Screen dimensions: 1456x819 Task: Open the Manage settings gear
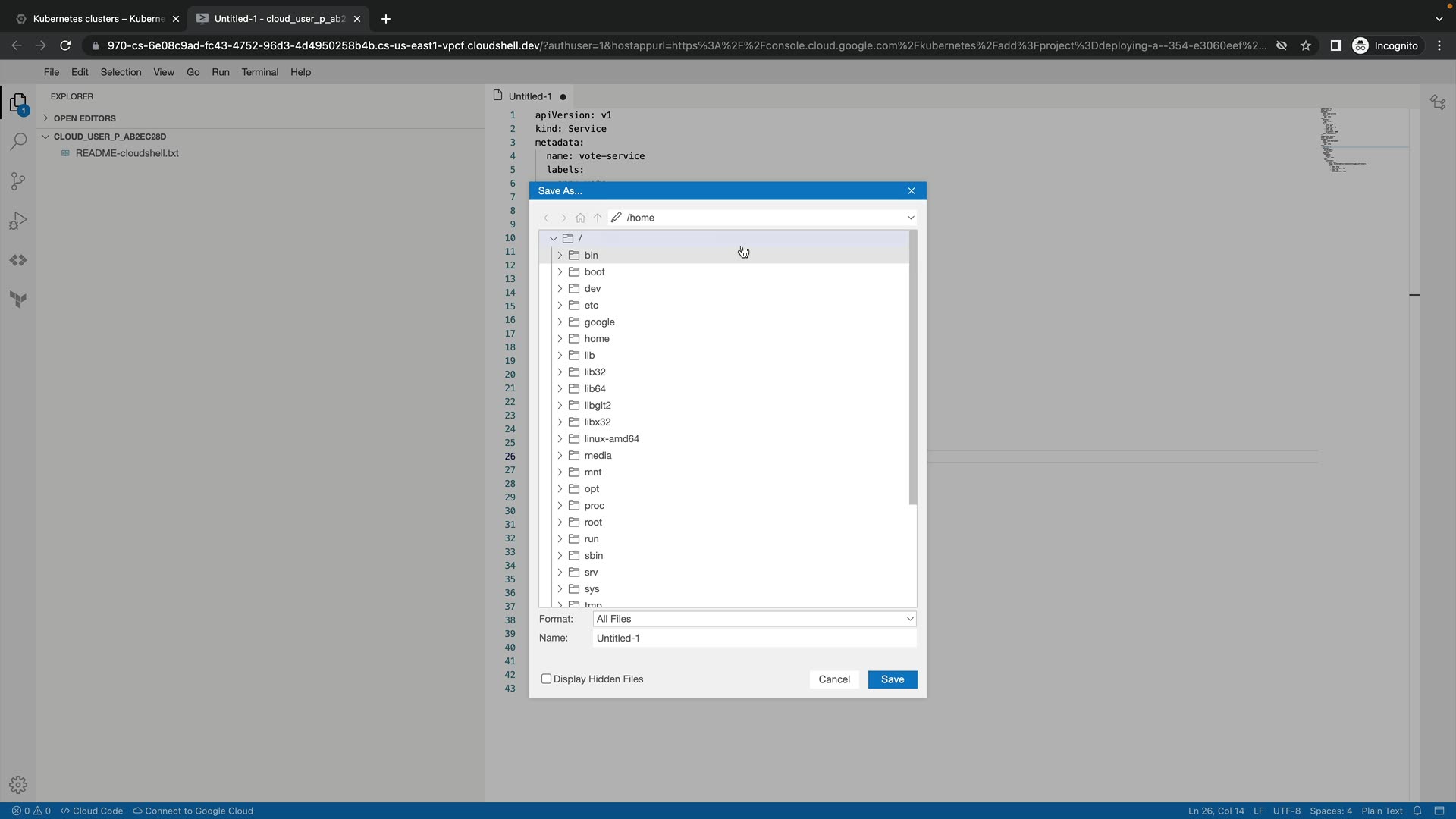[x=18, y=785]
